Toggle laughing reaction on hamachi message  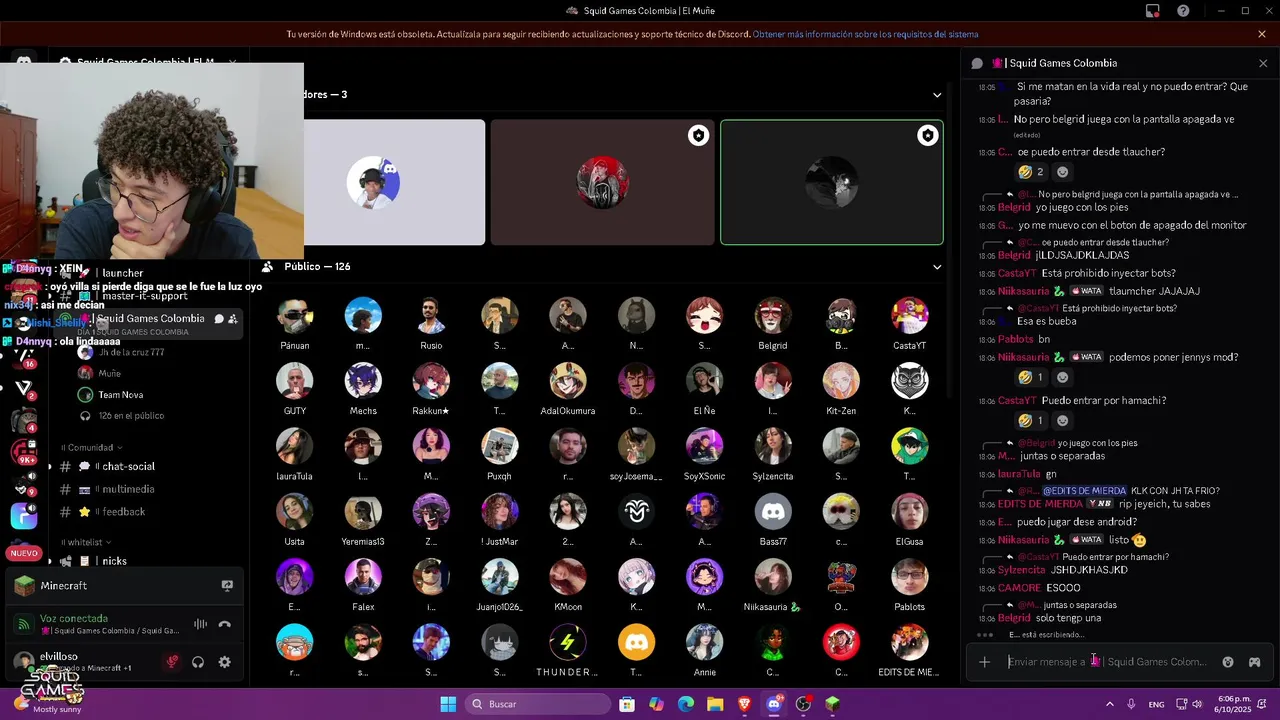[1031, 421]
